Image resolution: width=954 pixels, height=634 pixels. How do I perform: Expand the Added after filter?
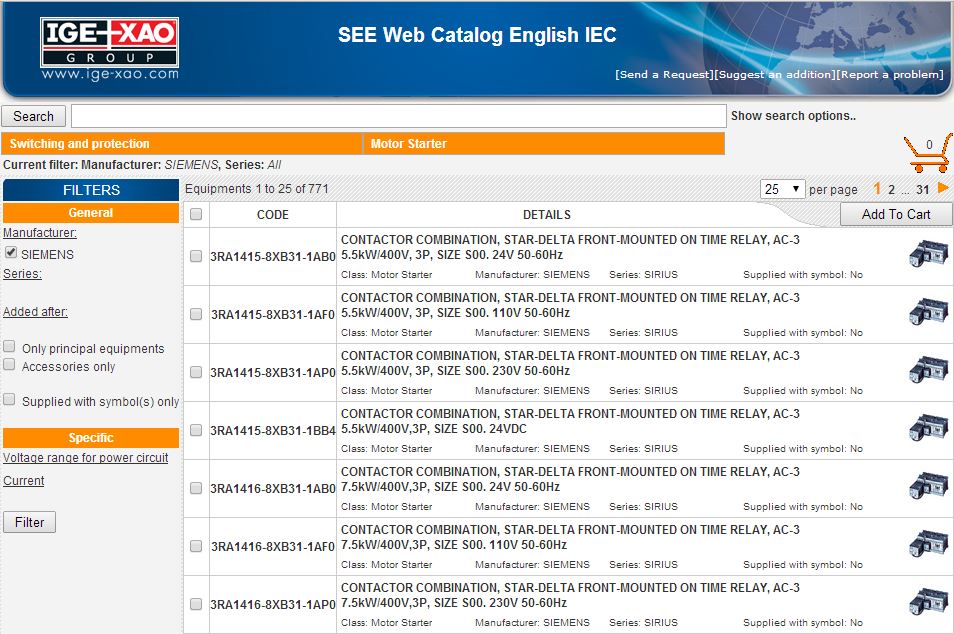tap(35, 312)
